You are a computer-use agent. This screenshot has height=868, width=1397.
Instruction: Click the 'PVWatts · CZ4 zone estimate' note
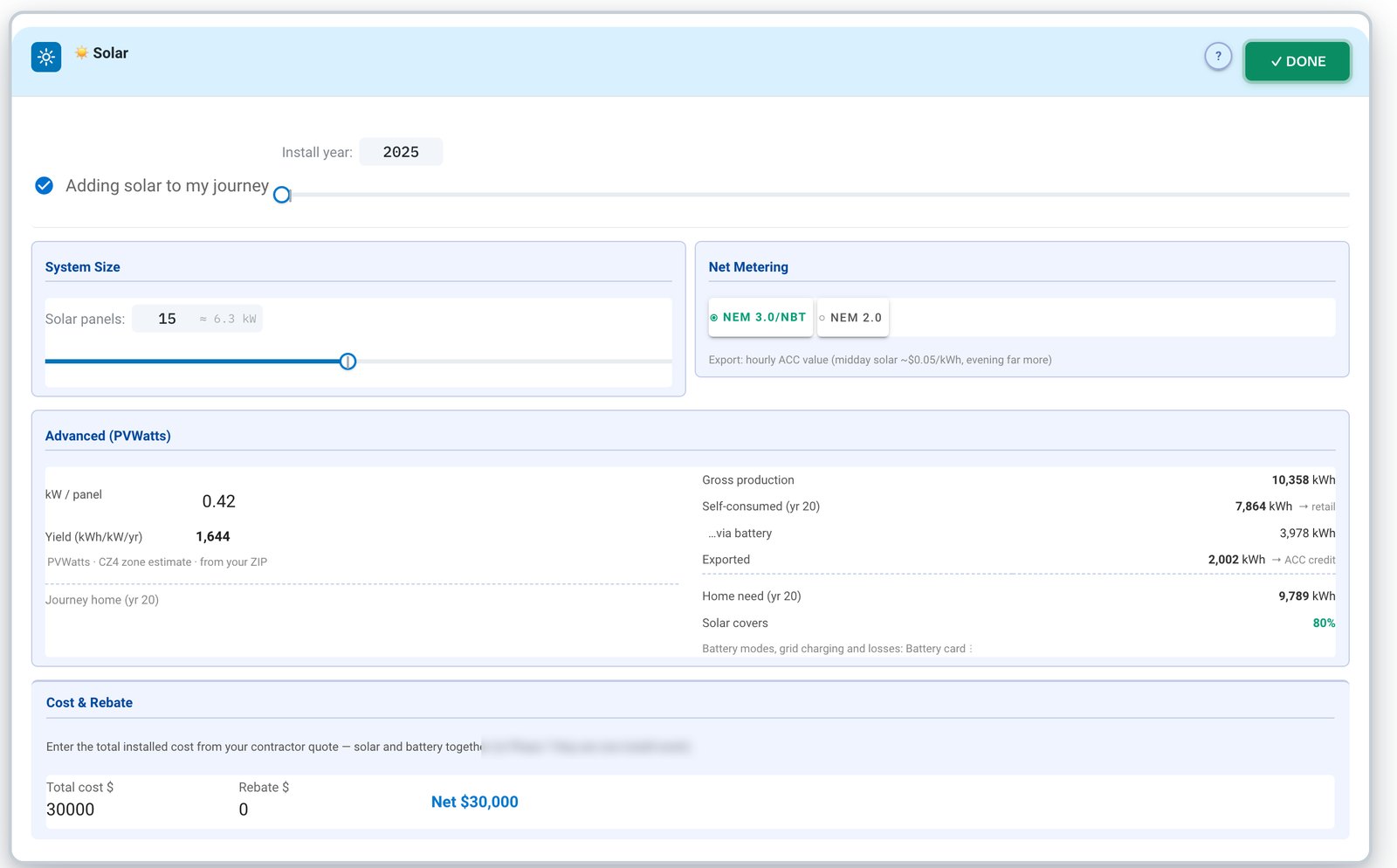point(157,562)
